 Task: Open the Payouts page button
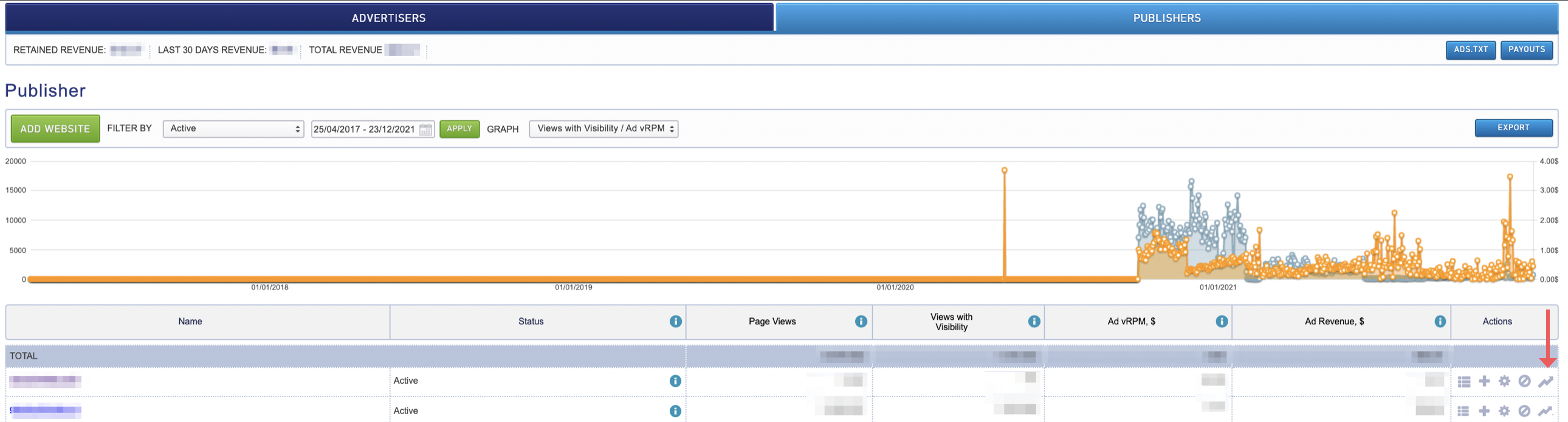click(1526, 50)
